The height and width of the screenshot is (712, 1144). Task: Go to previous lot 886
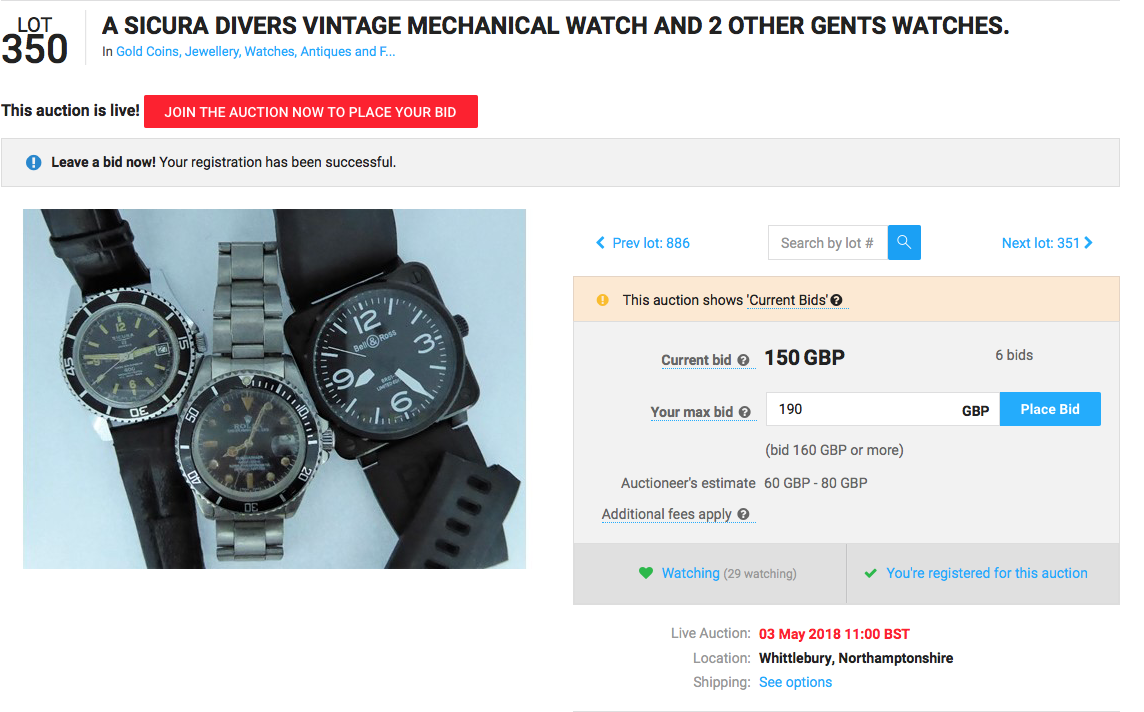642,243
